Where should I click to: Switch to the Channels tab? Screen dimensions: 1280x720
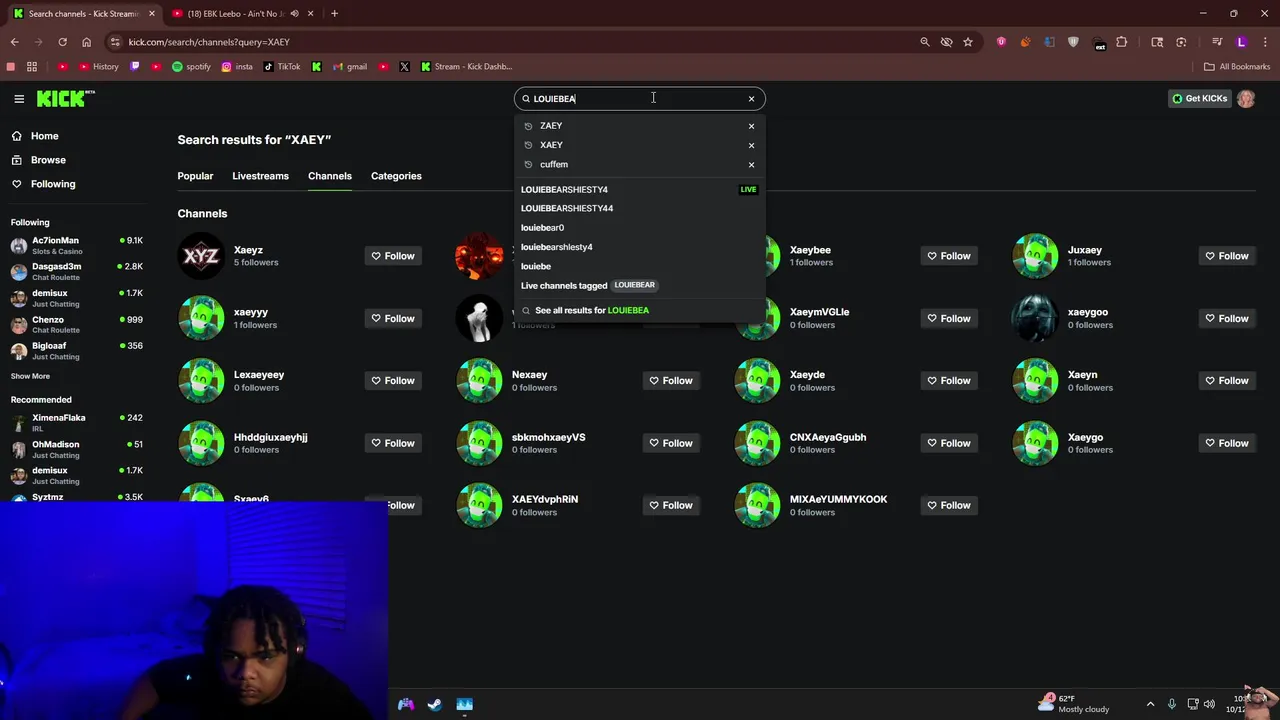pyautogui.click(x=330, y=176)
